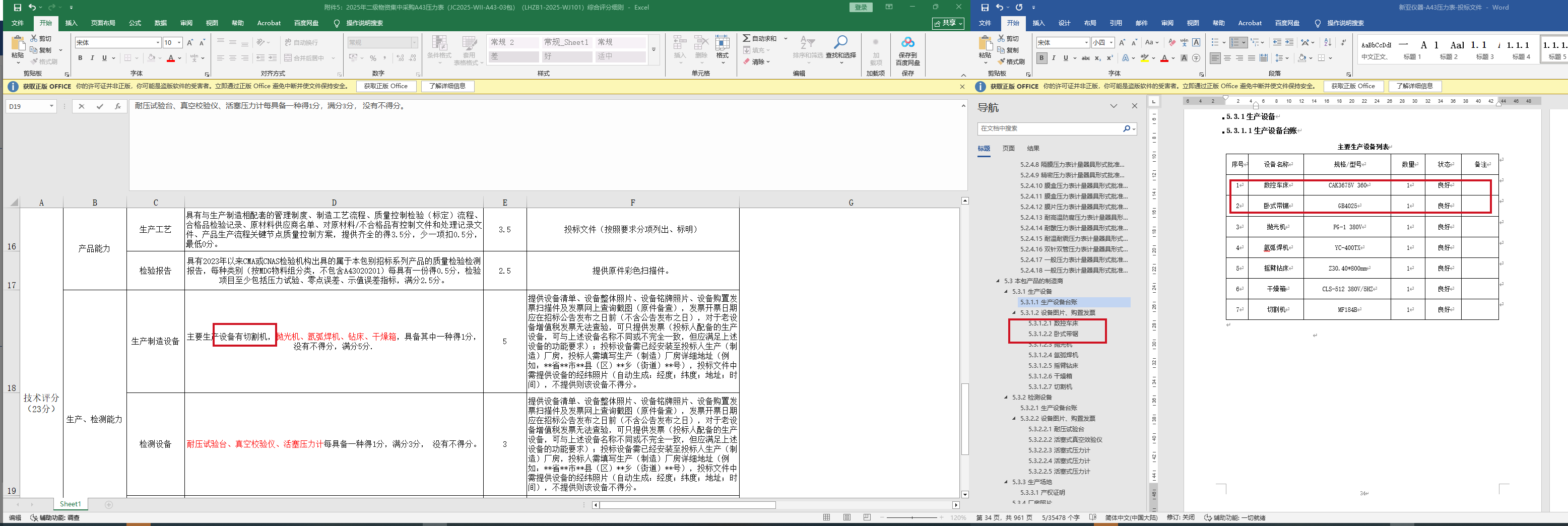Screen dimensions: 1568x526
Task: Click Save to Baidu Netdisk icon in Excel
Action: (907, 43)
